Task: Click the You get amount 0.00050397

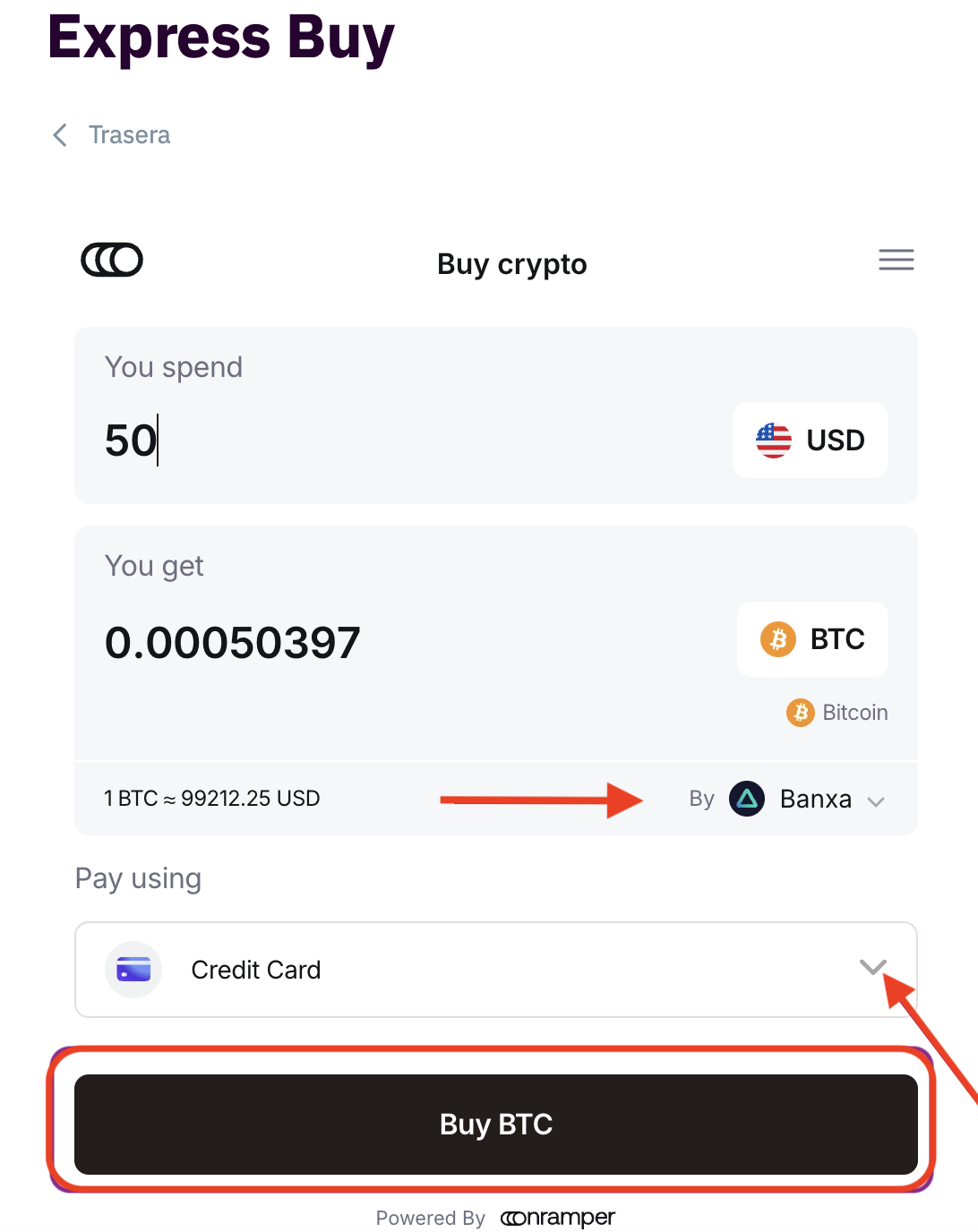Action: (x=233, y=643)
